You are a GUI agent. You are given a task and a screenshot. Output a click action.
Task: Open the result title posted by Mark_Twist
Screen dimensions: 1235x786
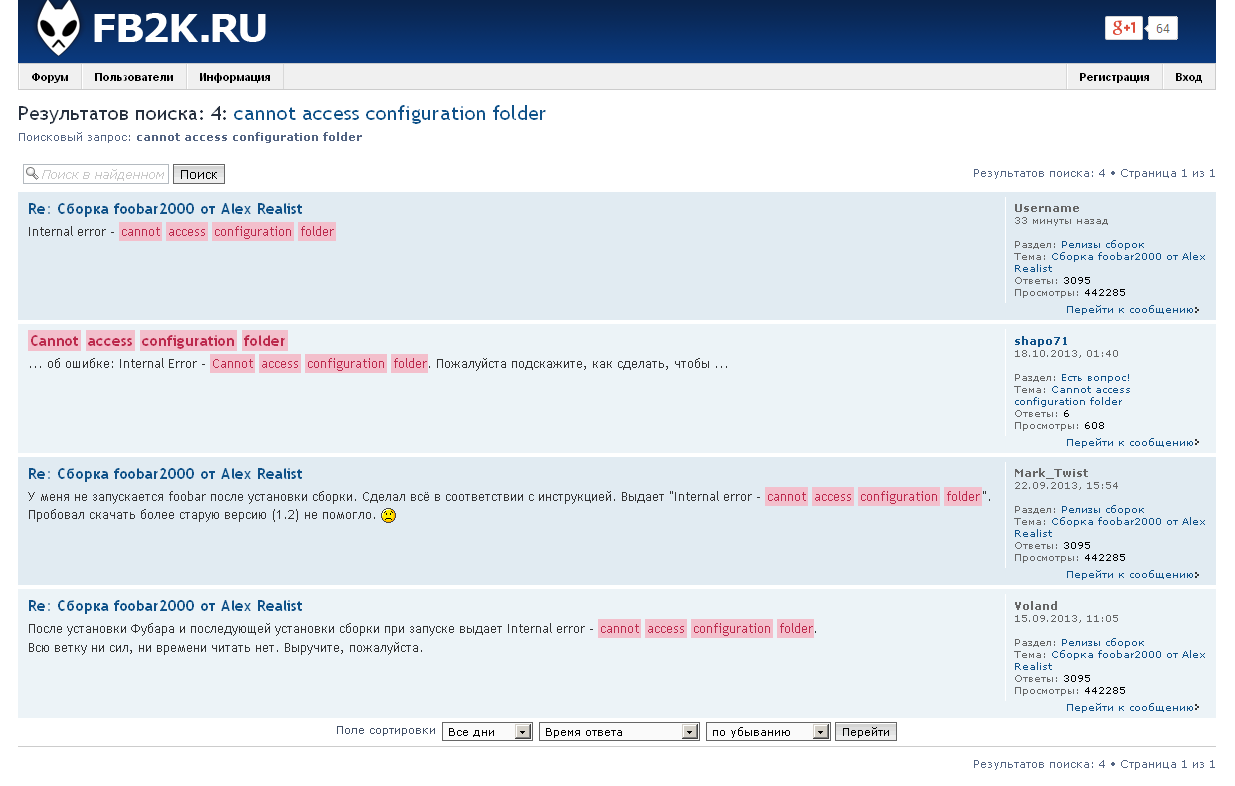[x=165, y=474]
